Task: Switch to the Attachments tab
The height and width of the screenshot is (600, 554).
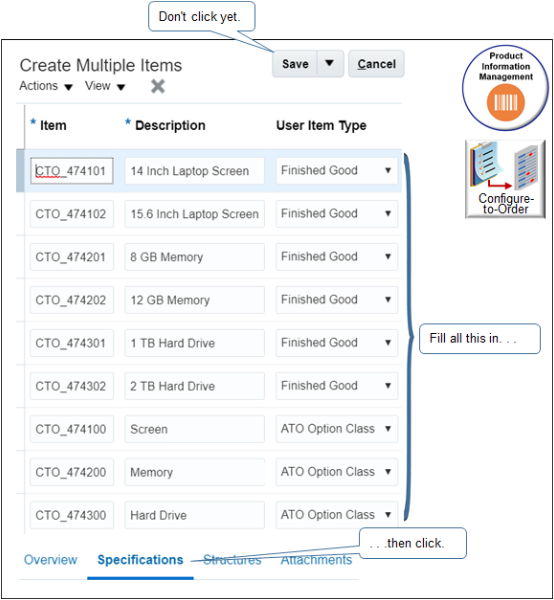Action: [316, 560]
